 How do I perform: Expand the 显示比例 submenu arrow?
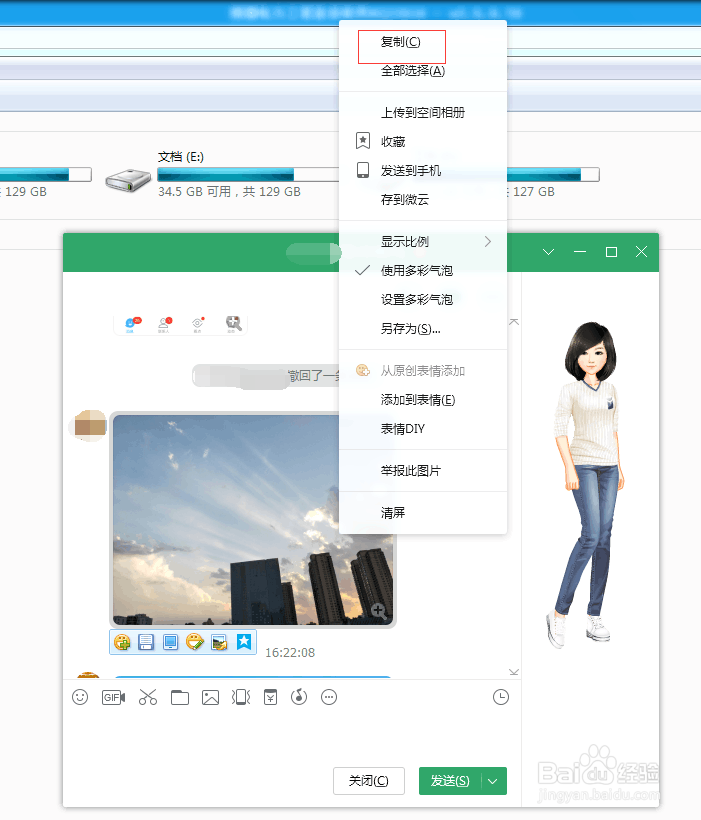pyautogui.click(x=488, y=241)
